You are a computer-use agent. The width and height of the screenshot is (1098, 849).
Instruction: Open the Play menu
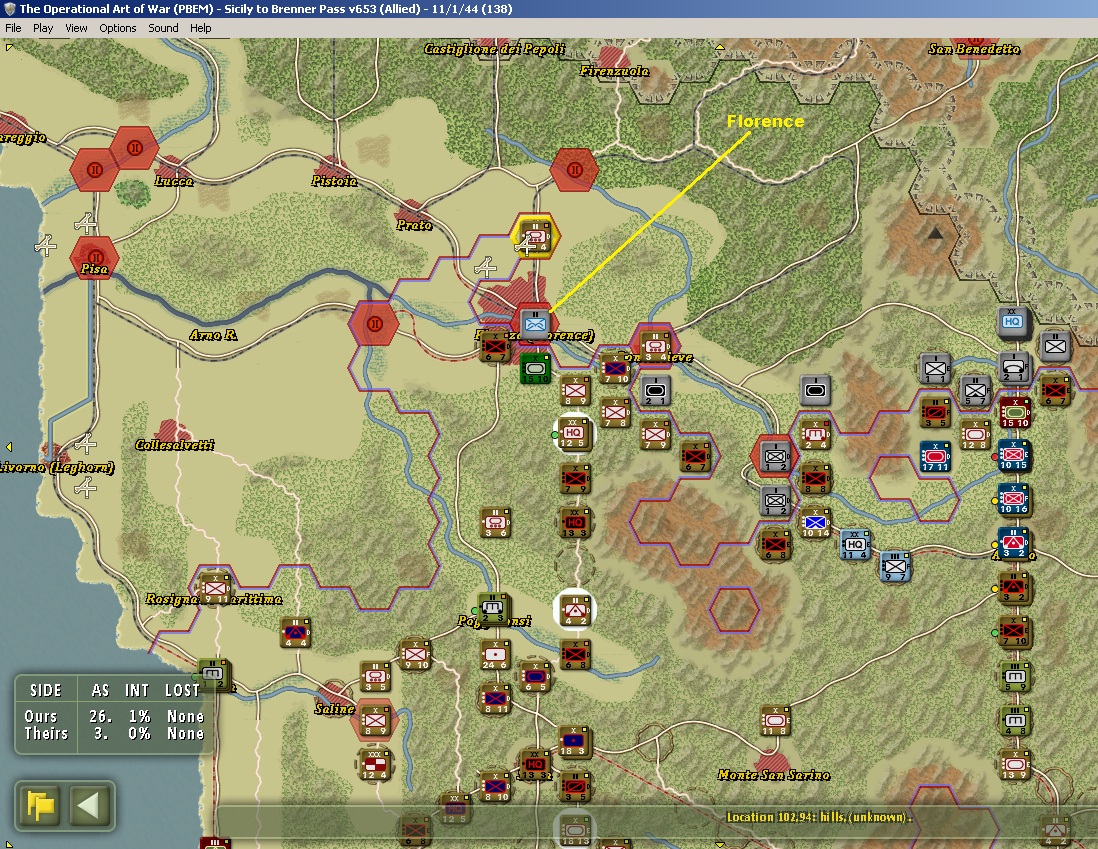click(x=43, y=28)
